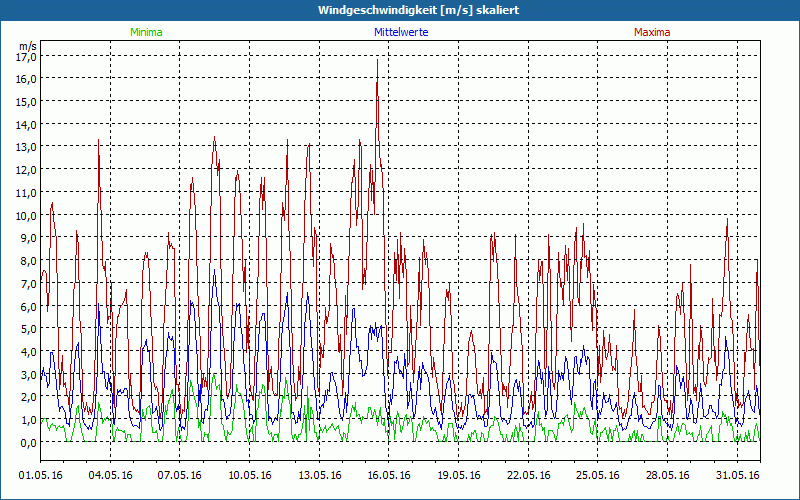Select the red 'Maxima' legend label
This screenshot has height=500, width=800.
pyautogui.click(x=652, y=32)
